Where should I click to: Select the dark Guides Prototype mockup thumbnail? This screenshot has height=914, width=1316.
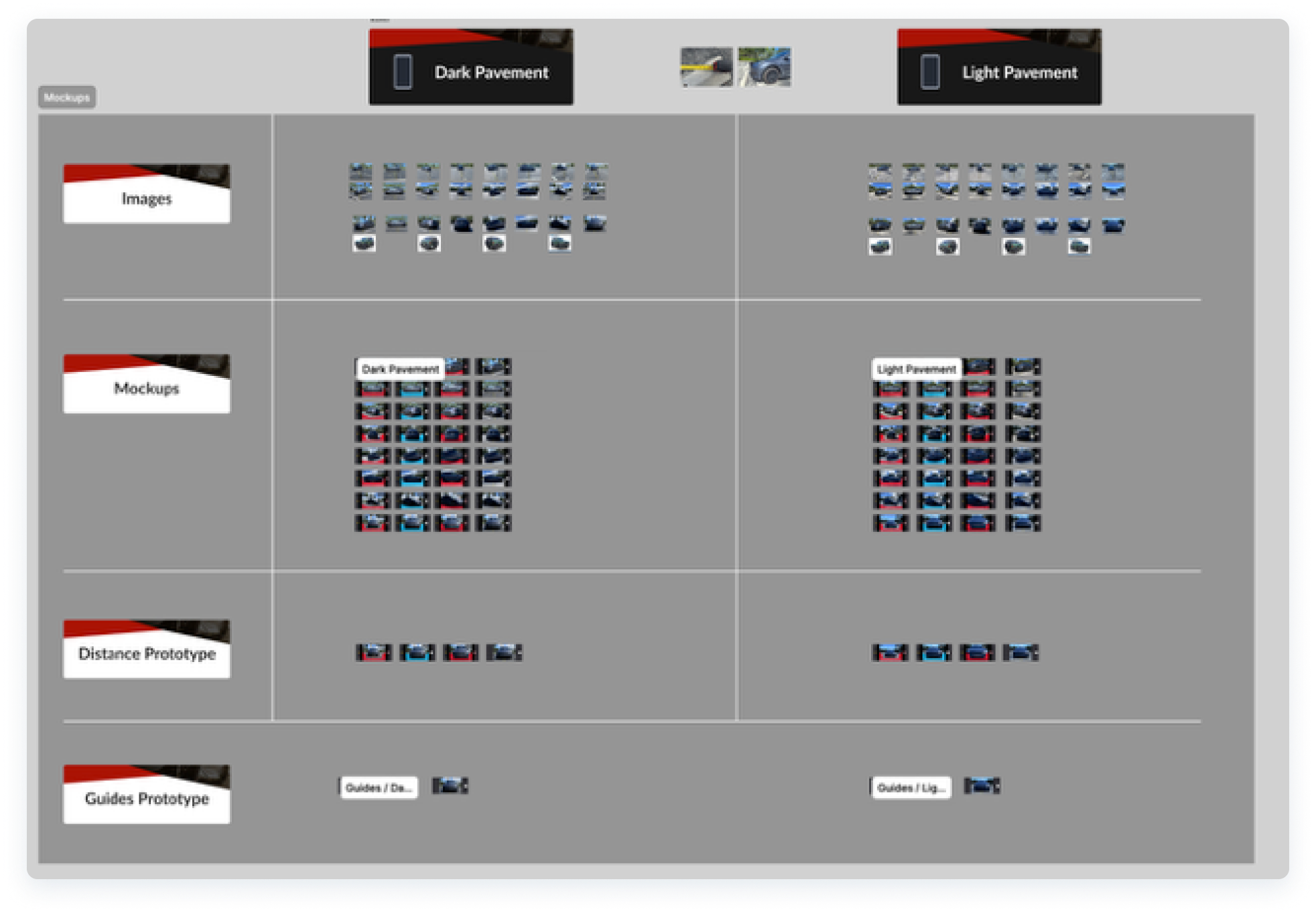[x=450, y=785]
